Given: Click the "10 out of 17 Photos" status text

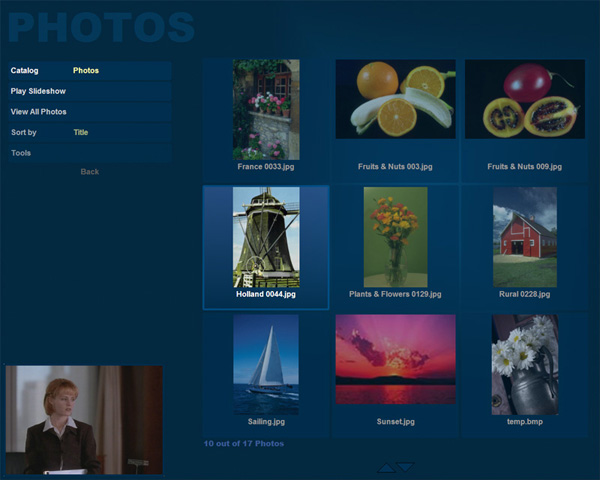Looking at the screenshot, I should (244, 444).
